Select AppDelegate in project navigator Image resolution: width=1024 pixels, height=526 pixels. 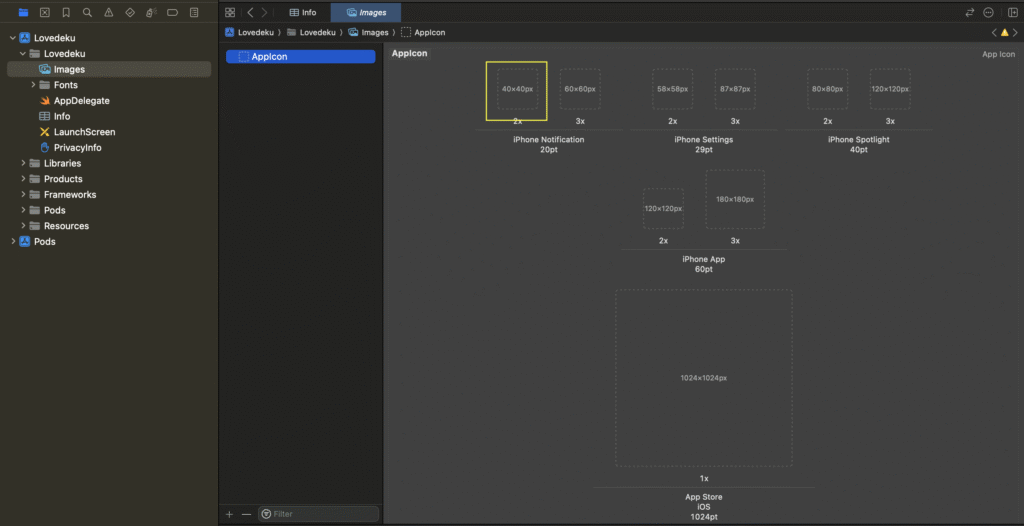81,101
